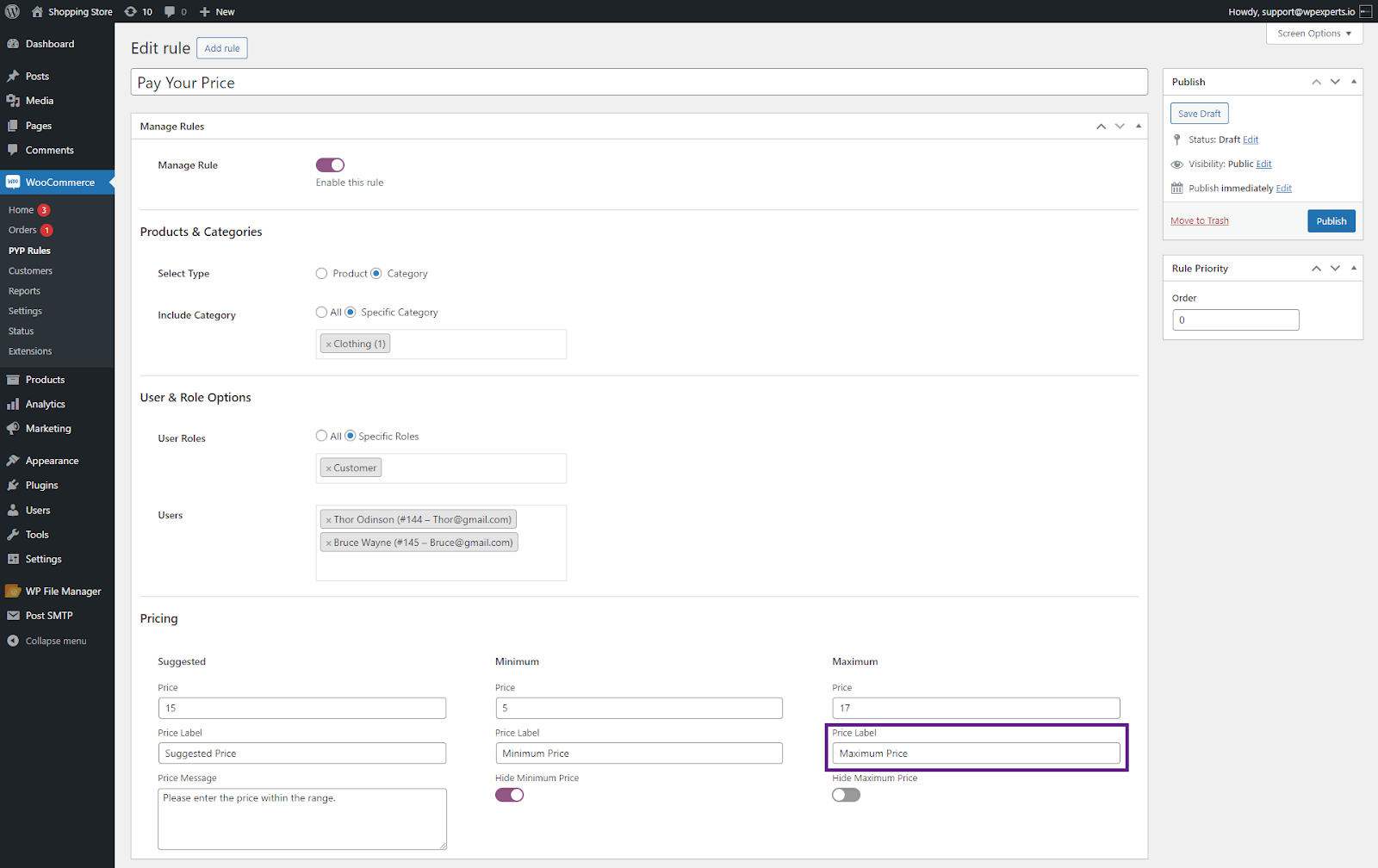This screenshot has width=1378, height=868.
Task: Click the Users icon in sidebar
Action: tap(13, 510)
